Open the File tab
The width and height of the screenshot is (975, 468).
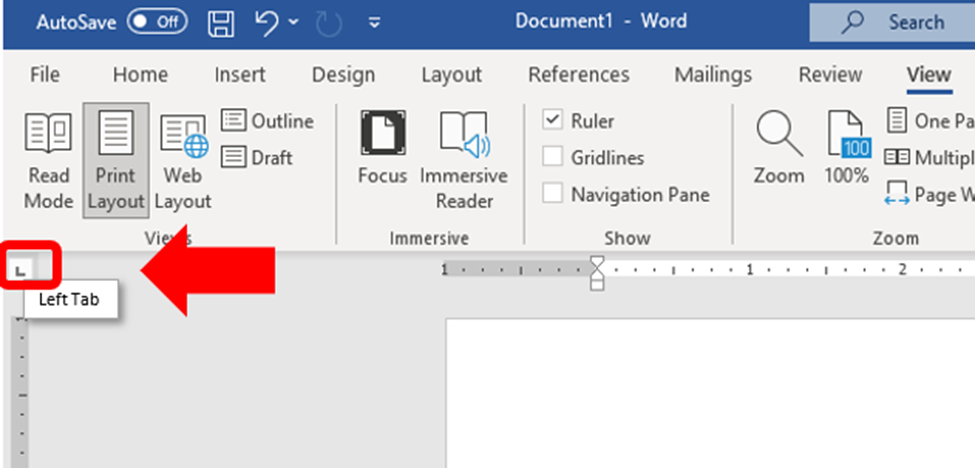(x=45, y=75)
